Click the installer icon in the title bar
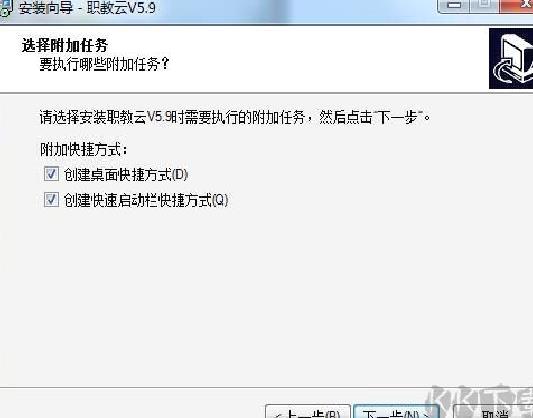This screenshot has height=418, width=533. tap(6, 8)
